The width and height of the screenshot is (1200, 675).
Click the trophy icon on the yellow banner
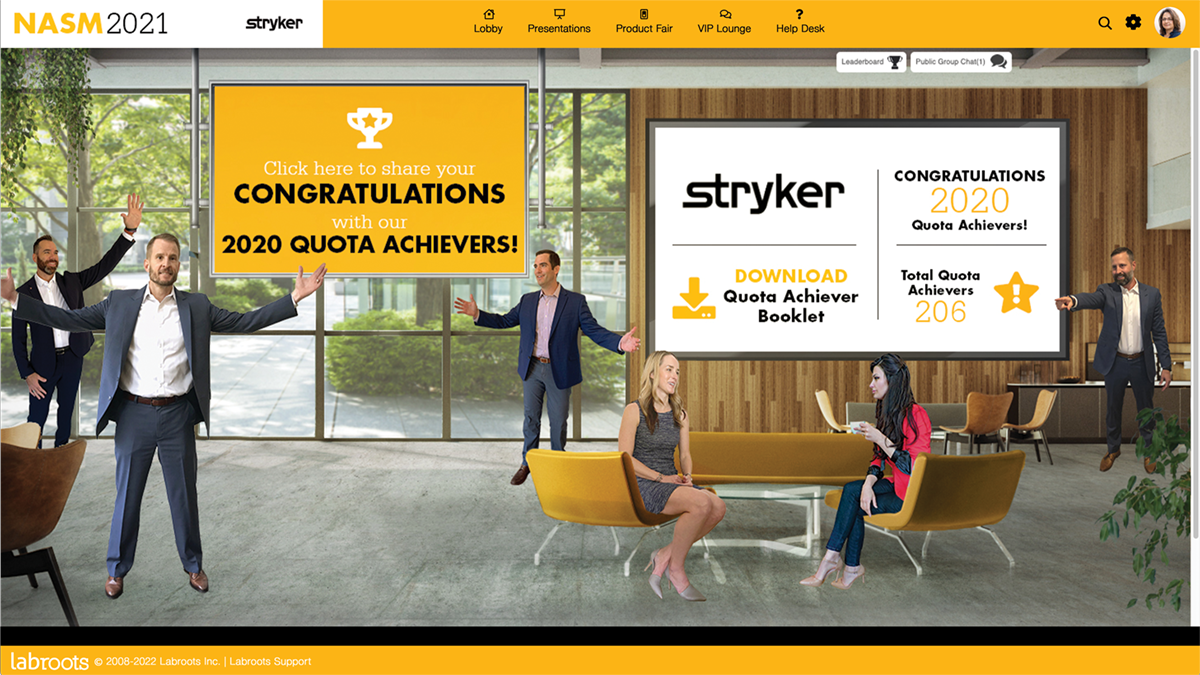tap(369, 129)
